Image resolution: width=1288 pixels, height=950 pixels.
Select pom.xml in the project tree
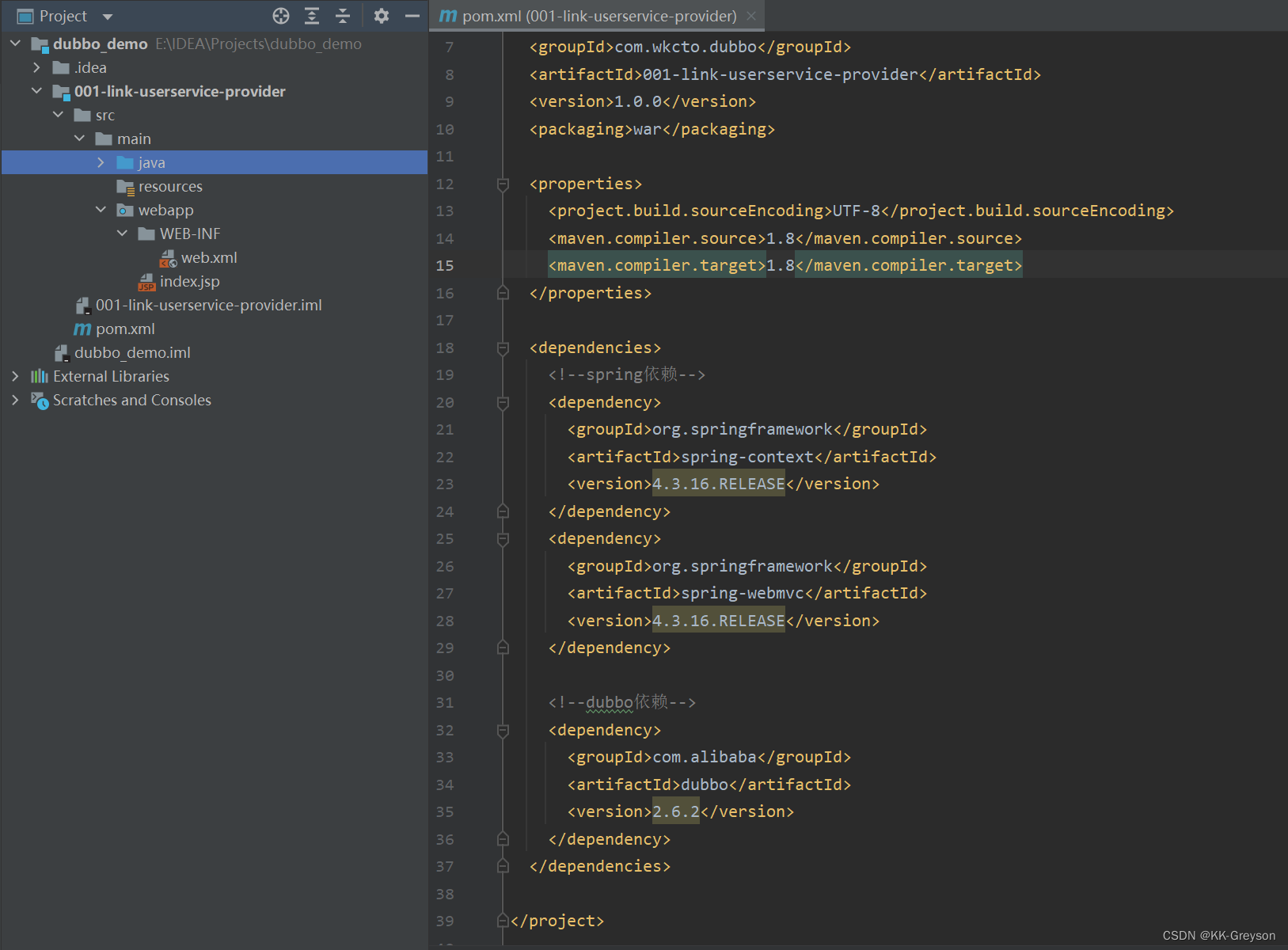125,329
